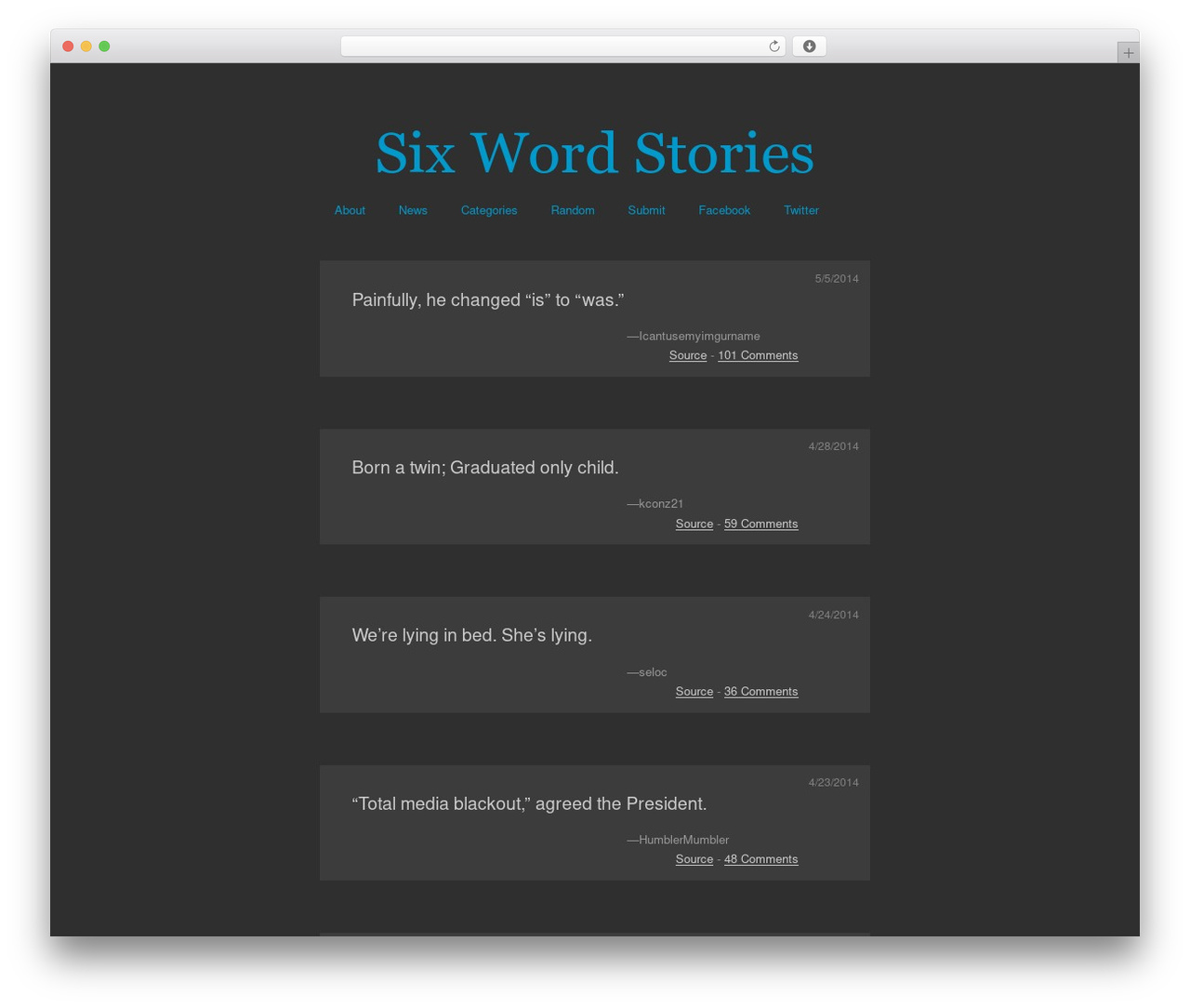
Task: Select the story about total media blackout
Action: [x=529, y=803]
